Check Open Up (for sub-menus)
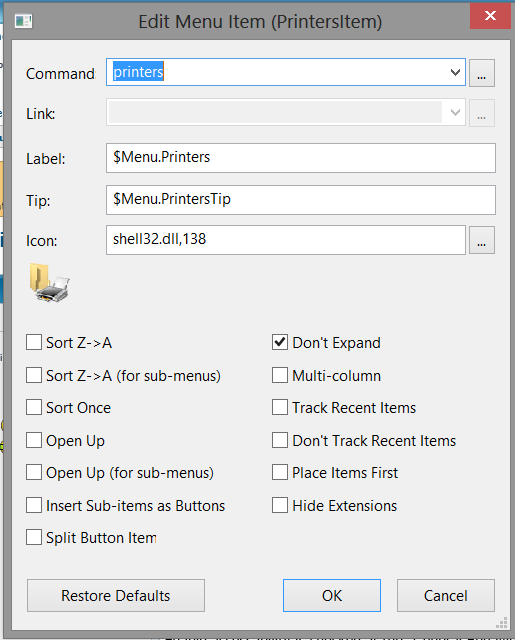Screen dimensions: 515x640 pos(34,472)
